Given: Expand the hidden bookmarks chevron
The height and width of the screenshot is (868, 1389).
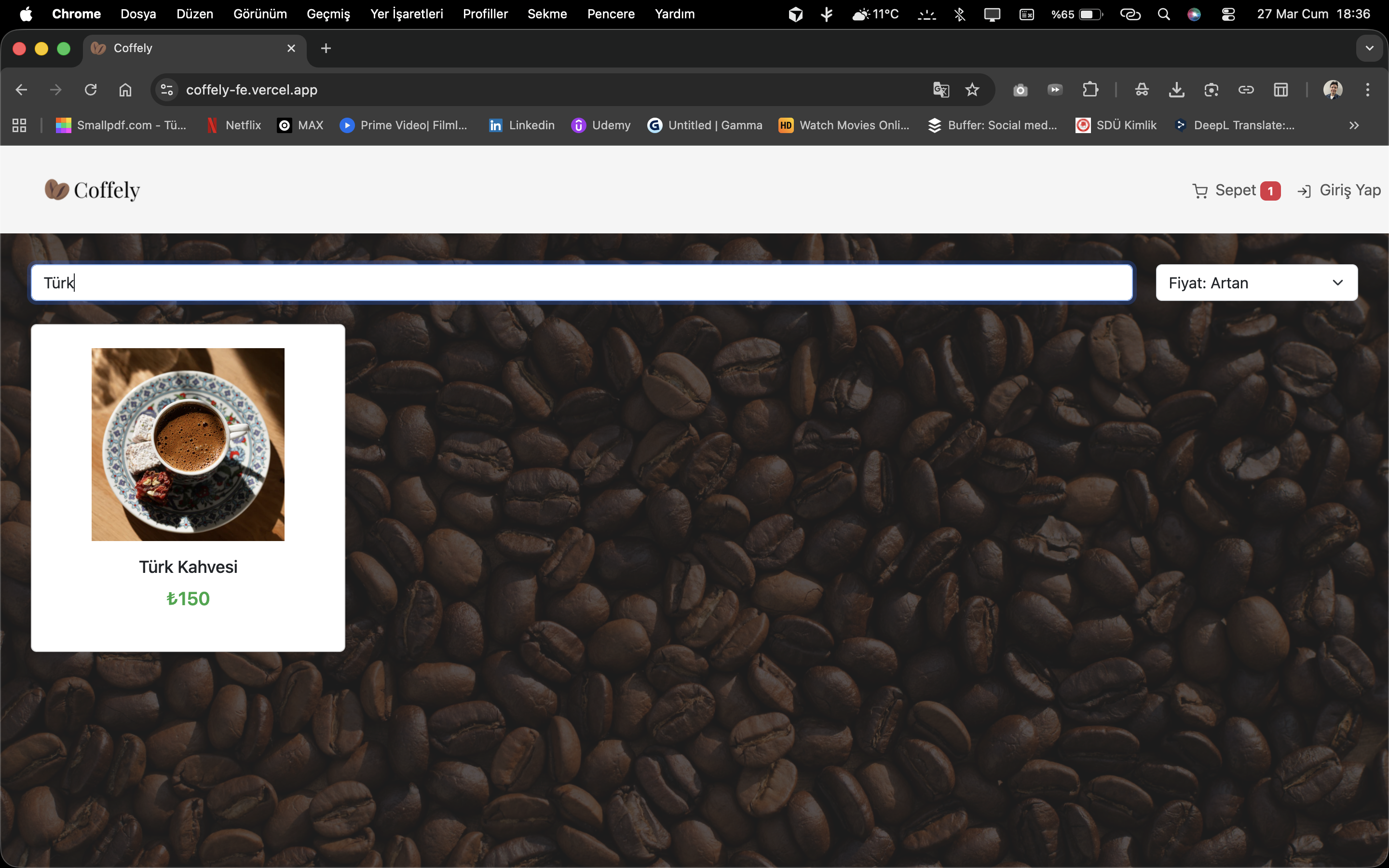Looking at the screenshot, I should 1354,125.
